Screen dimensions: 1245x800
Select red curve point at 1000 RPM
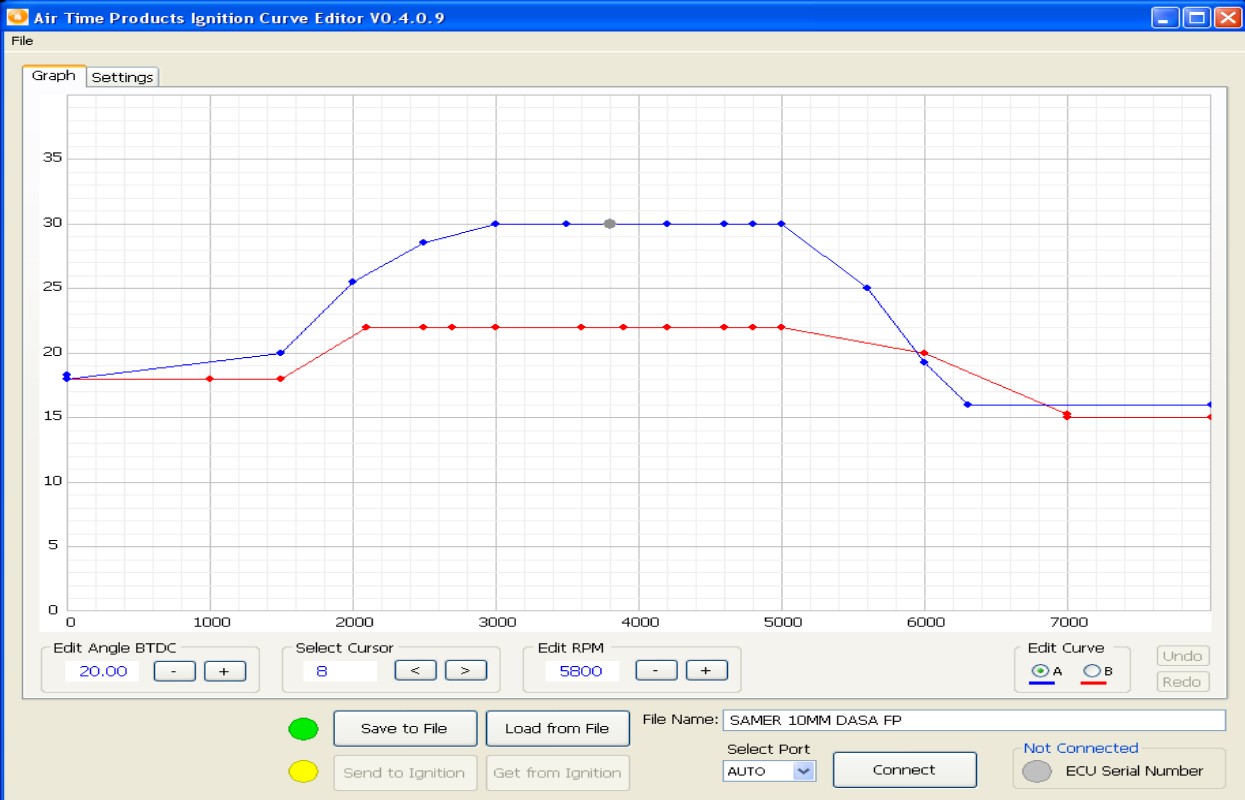click(209, 379)
